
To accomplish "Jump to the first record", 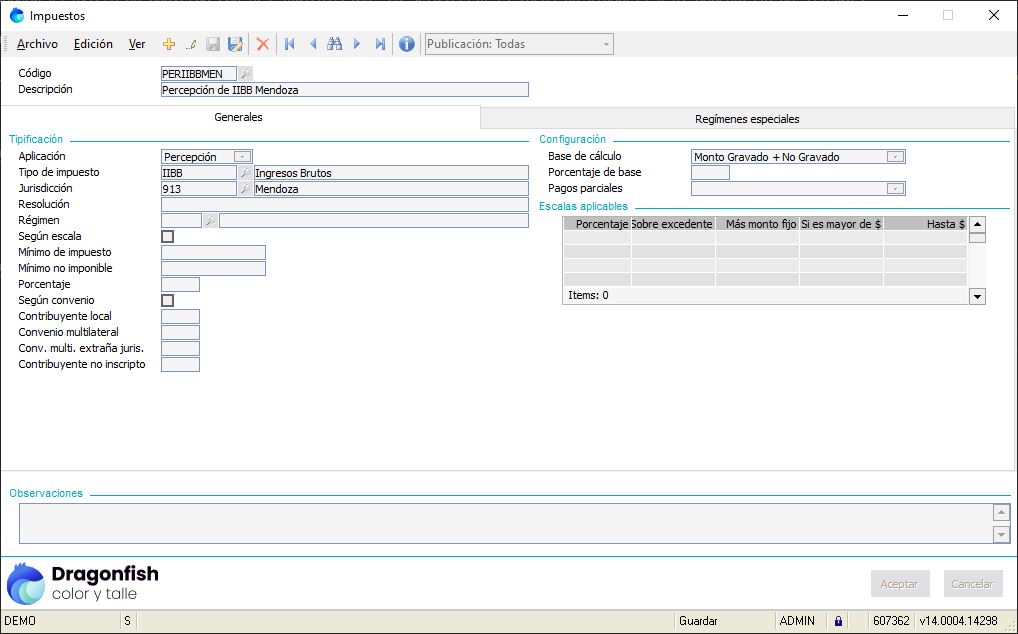I will pos(290,44).
